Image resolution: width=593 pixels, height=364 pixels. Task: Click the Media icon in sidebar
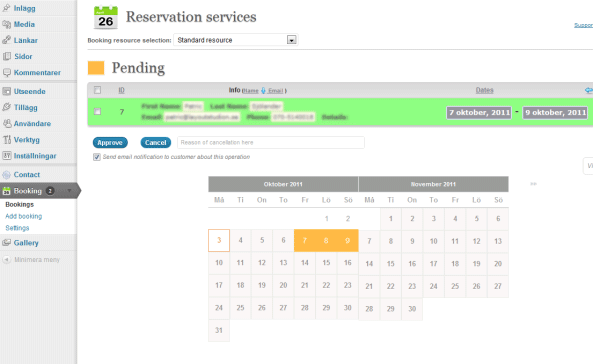point(6,24)
